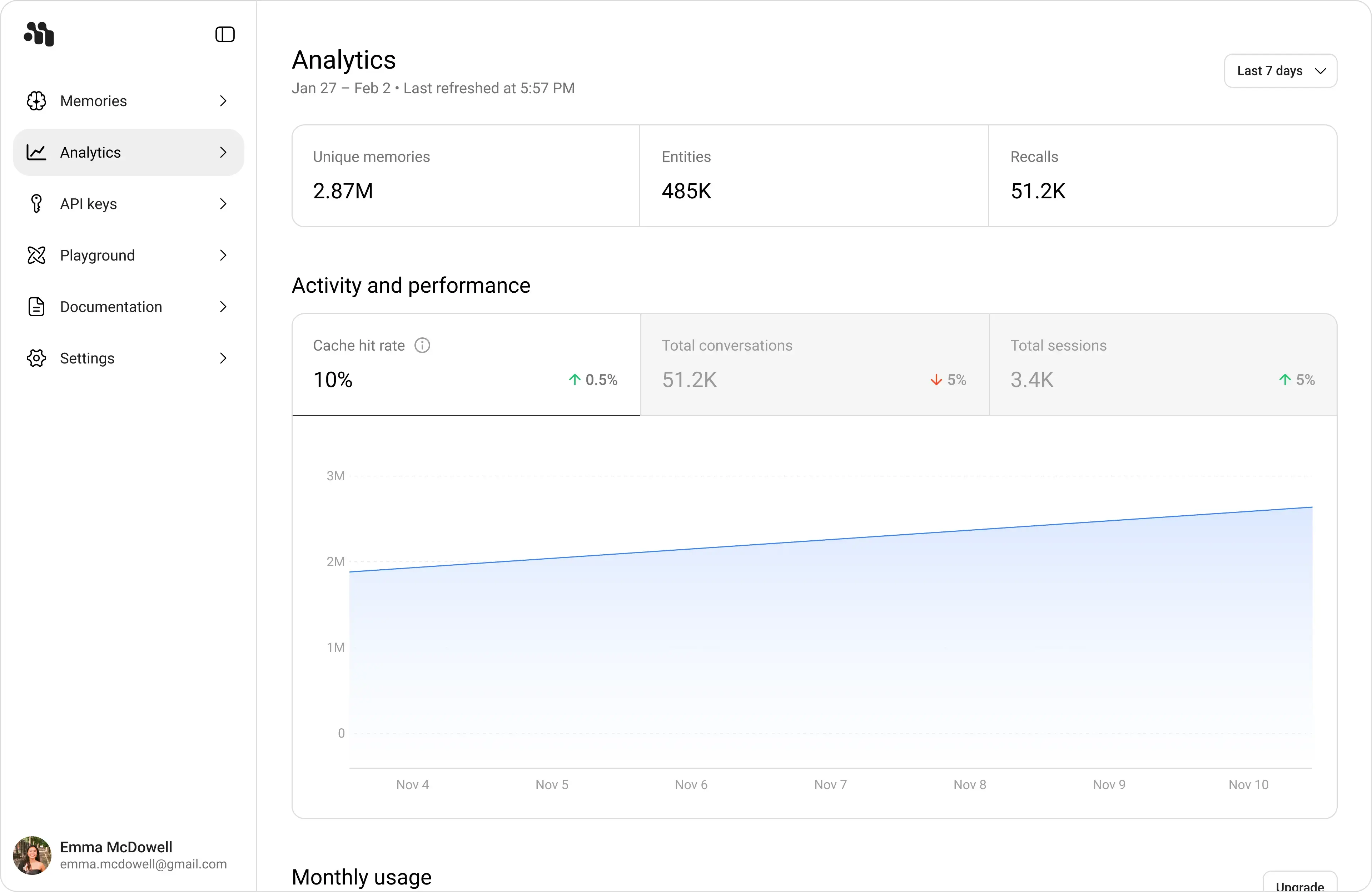Click the info icon beside Cache hit rate
1372x892 pixels.
coord(422,345)
